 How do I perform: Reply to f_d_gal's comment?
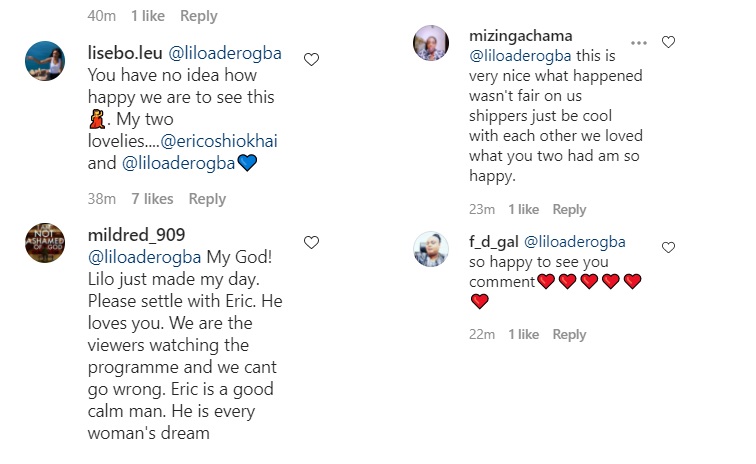pos(569,334)
